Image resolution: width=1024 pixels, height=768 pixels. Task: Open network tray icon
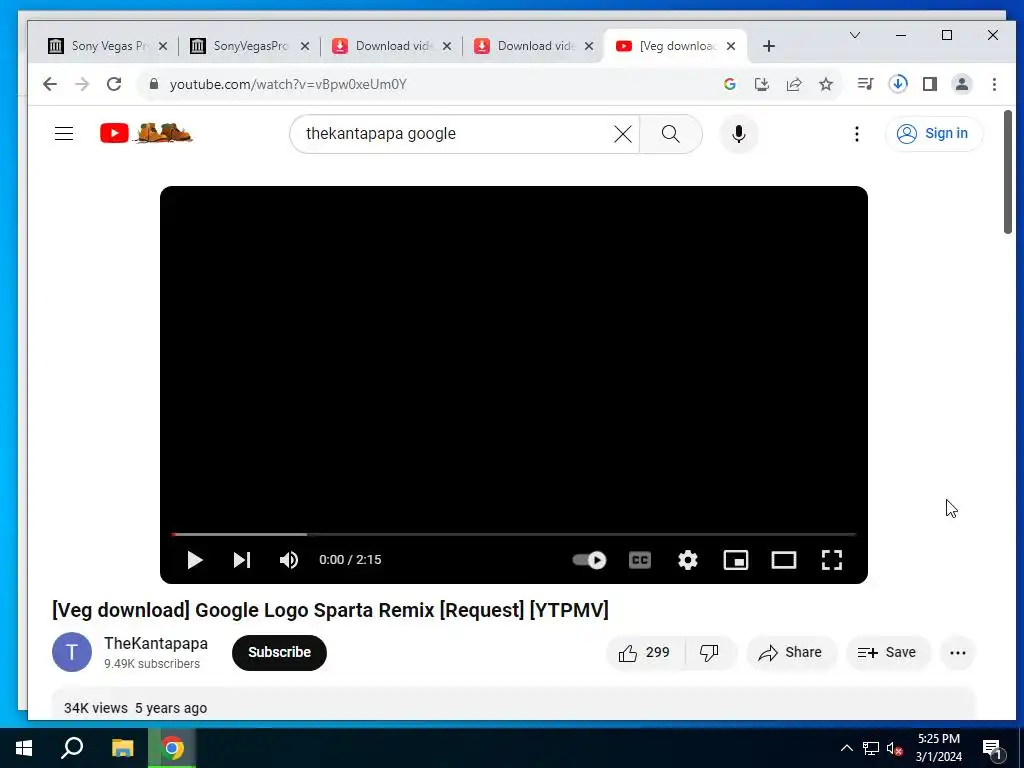[x=871, y=748]
